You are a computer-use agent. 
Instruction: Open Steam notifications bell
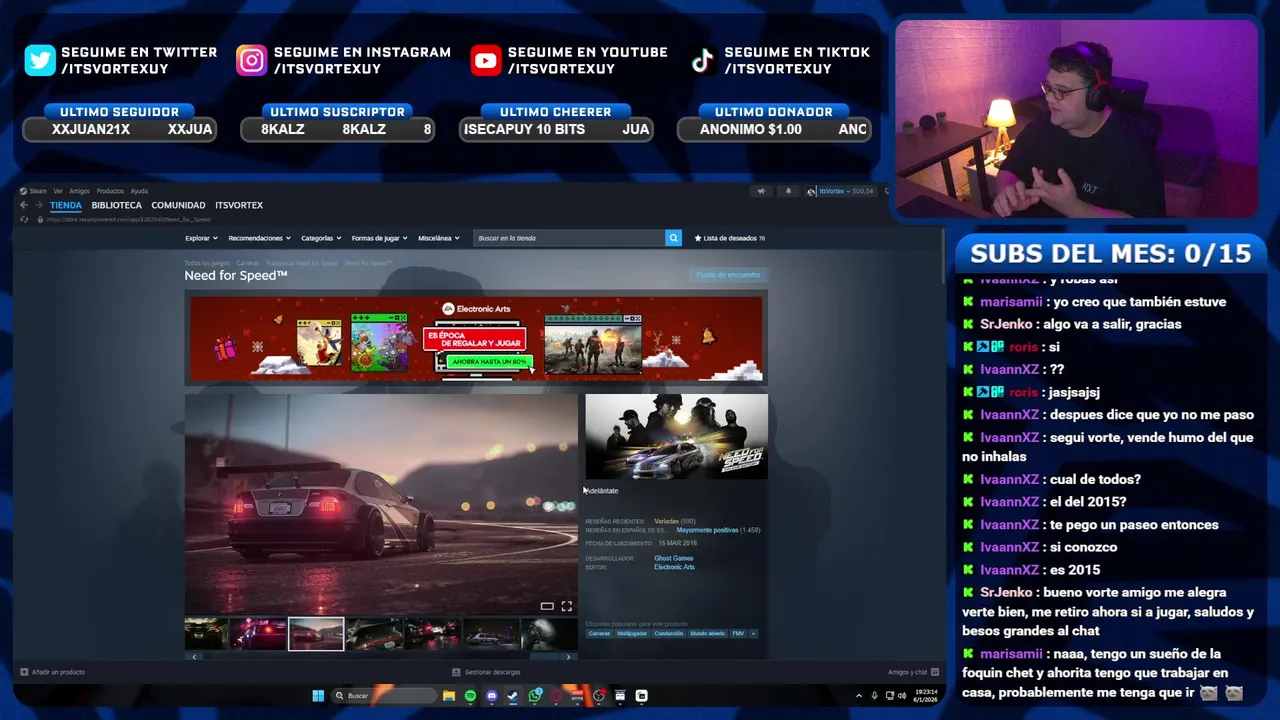click(788, 191)
